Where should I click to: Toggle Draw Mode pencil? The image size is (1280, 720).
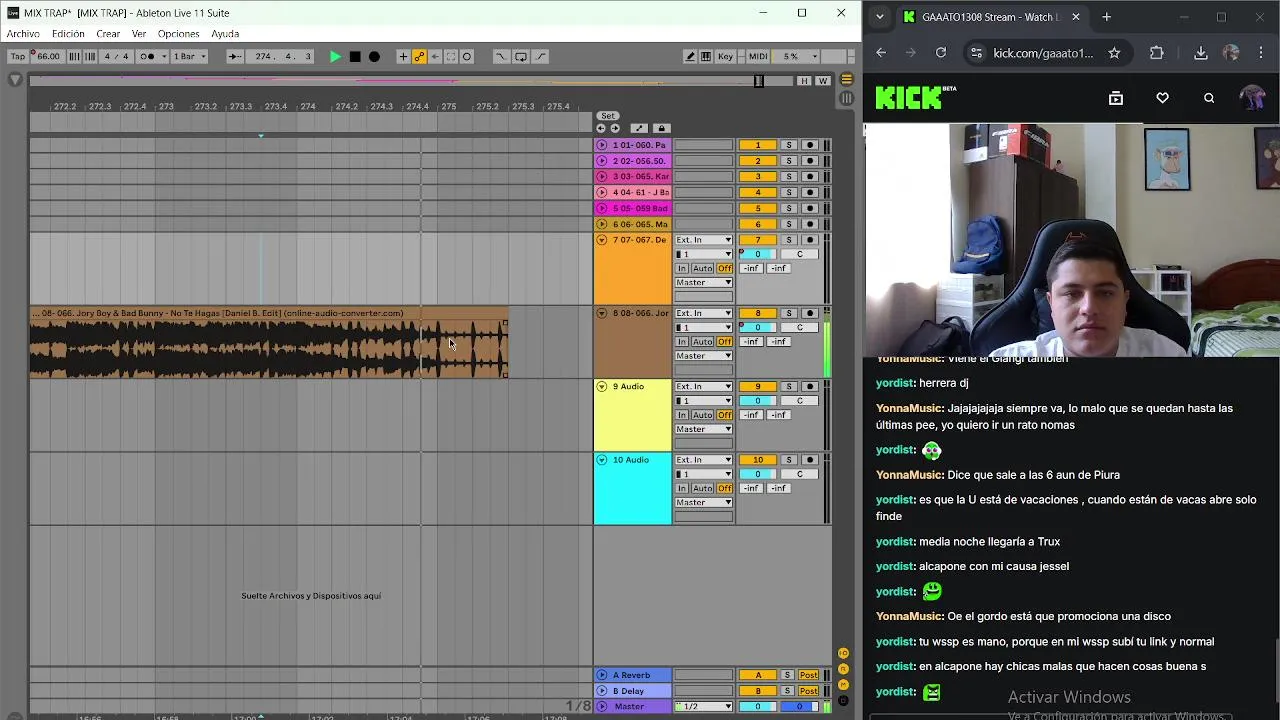690,56
